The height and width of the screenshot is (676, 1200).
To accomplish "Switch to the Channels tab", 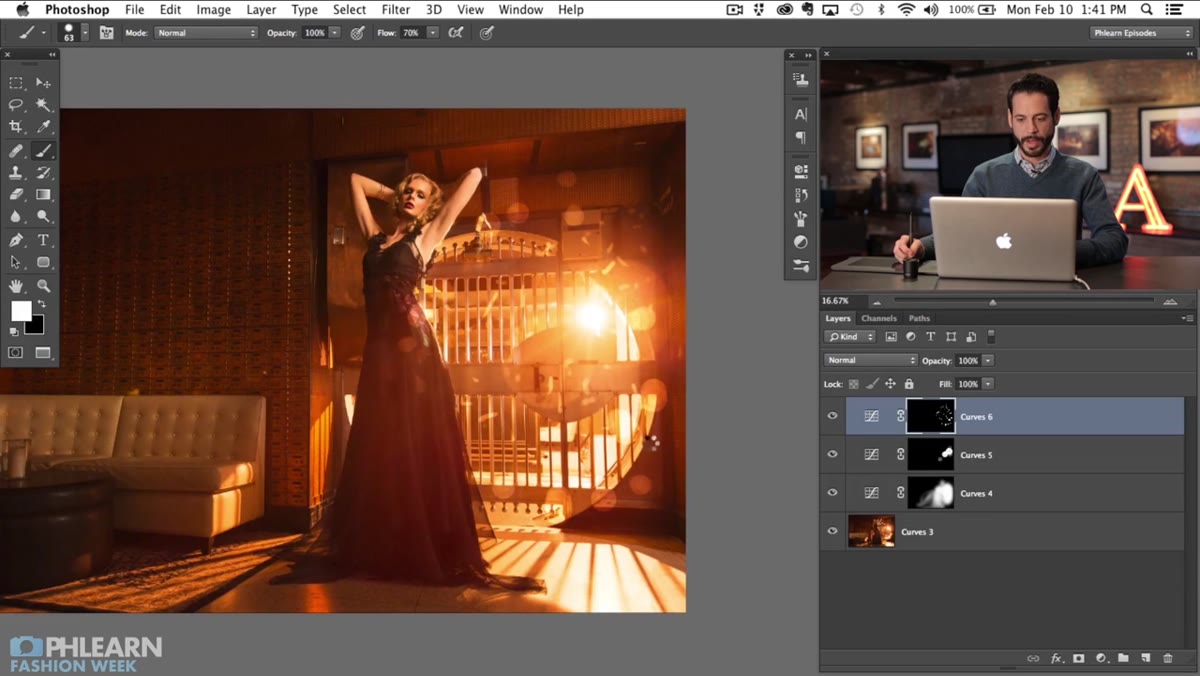I will (879, 318).
